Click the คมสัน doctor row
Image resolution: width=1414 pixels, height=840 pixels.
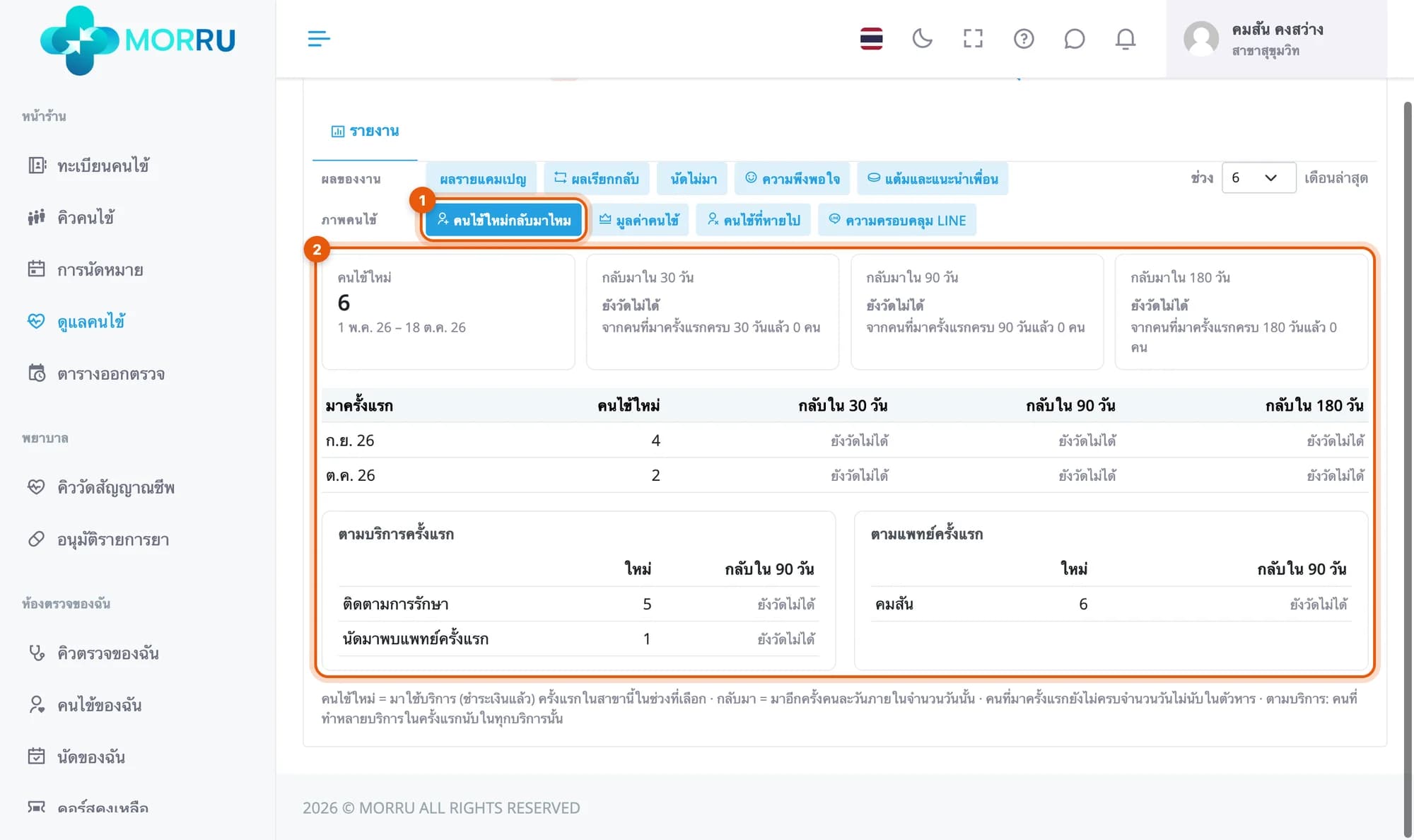[1111, 604]
